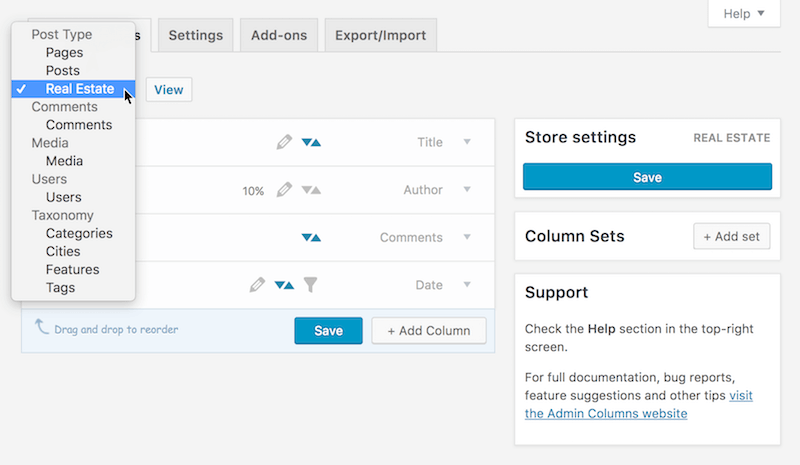This screenshot has height=465, width=800.
Task: Click the pencil edit icon in Title row
Action: 284,142
